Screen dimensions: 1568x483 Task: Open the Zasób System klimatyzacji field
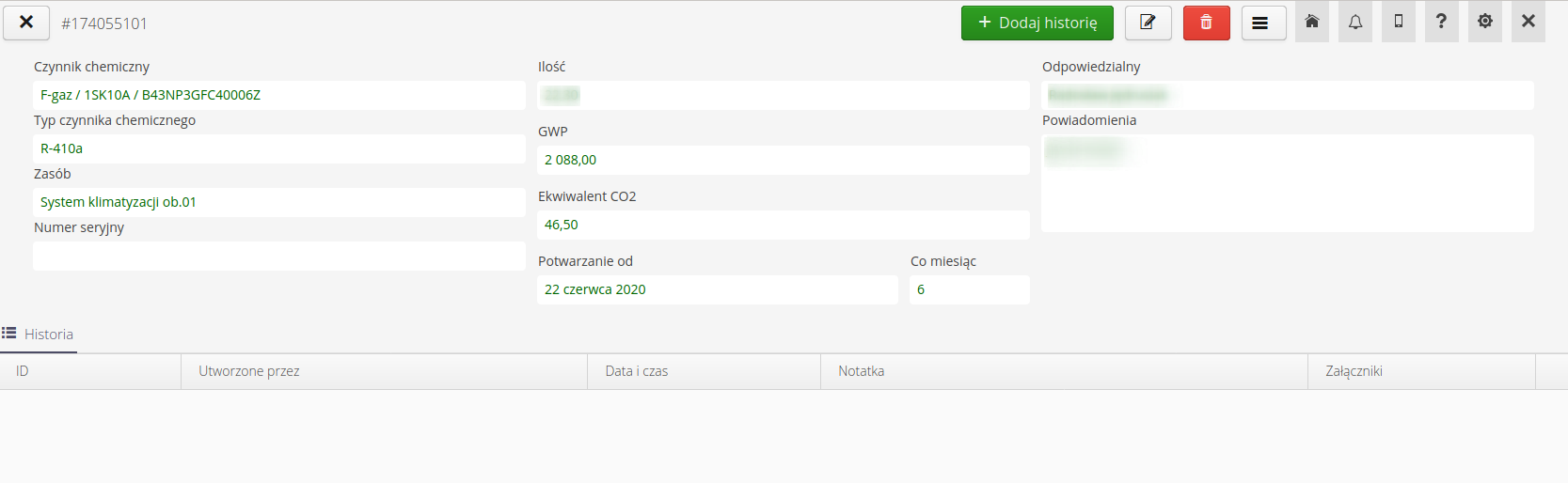[x=278, y=202]
